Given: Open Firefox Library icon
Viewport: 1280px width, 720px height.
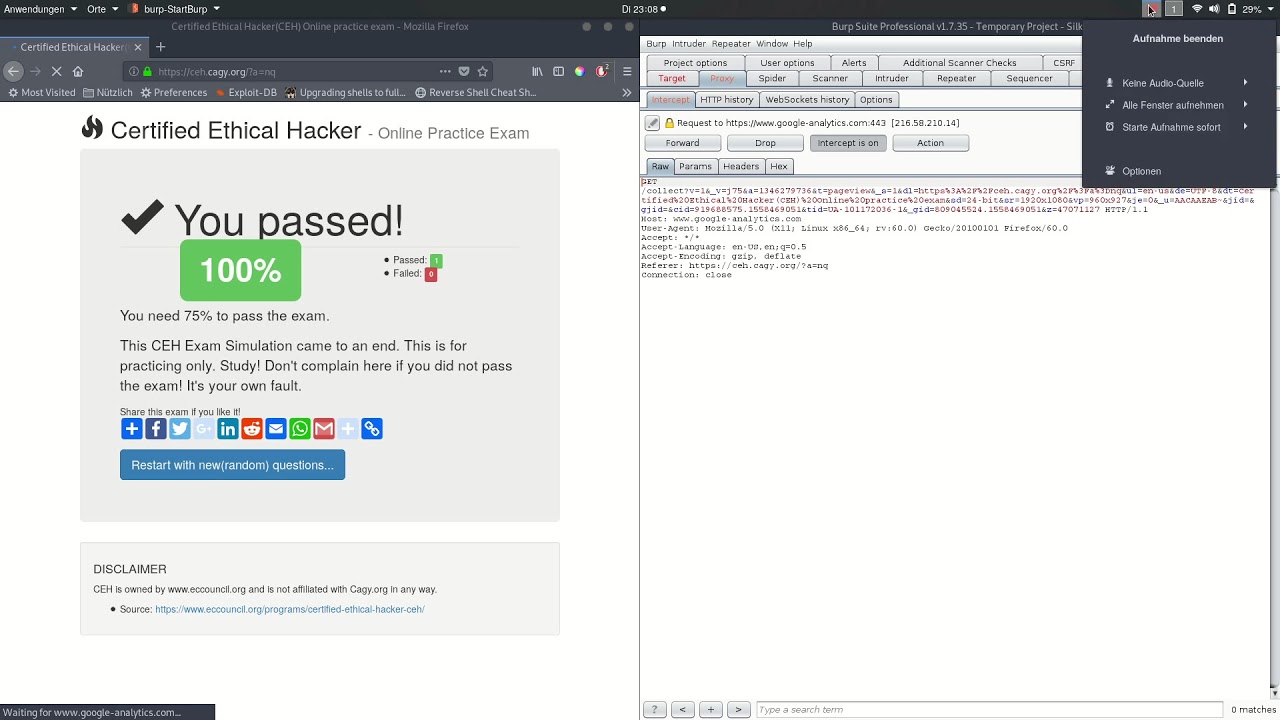Looking at the screenshot, I should click(537, 71).
